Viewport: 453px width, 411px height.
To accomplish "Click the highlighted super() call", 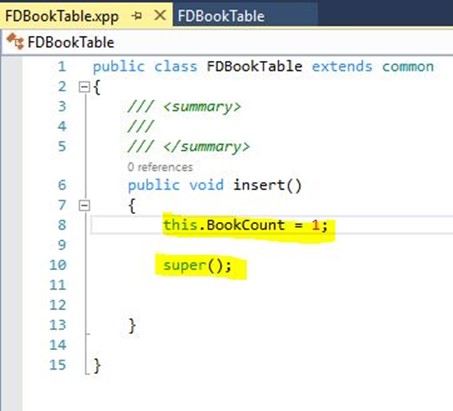I will tap(197, 266).
